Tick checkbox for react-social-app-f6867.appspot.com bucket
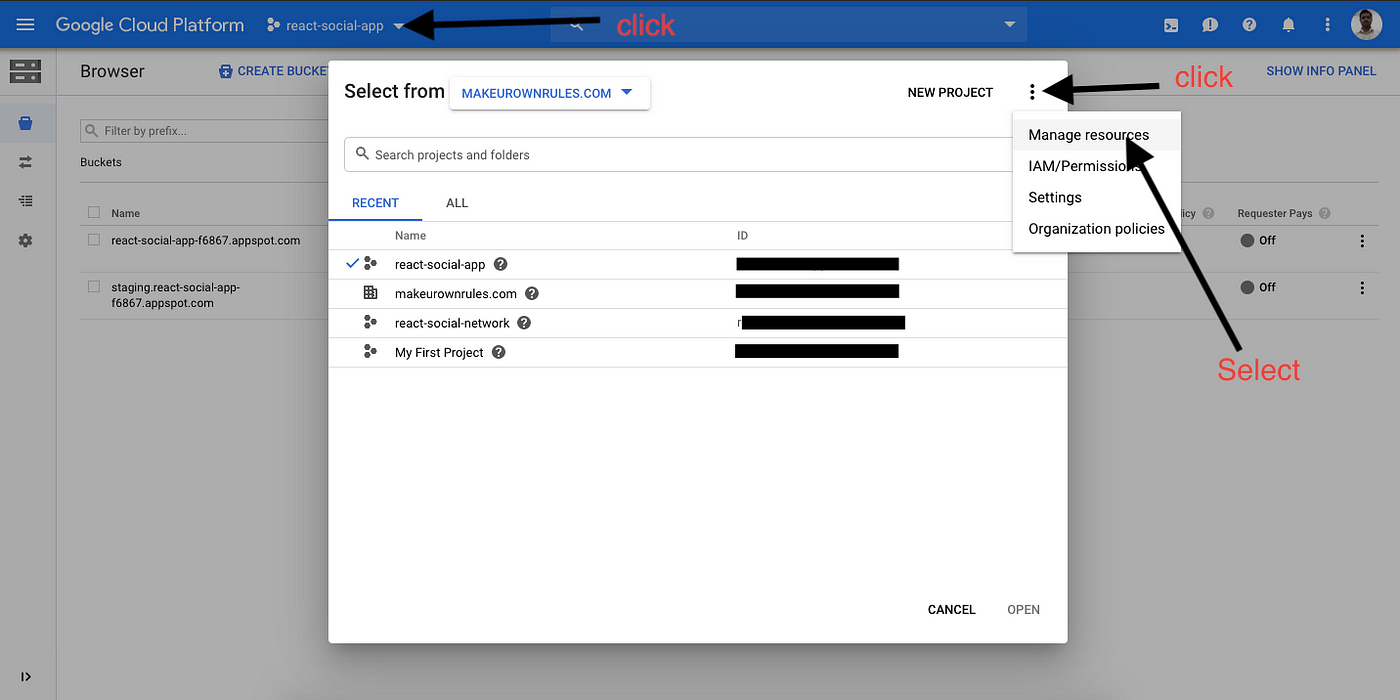The height and width of the screenshot is (700, 1400). click(x=94, y=240)
